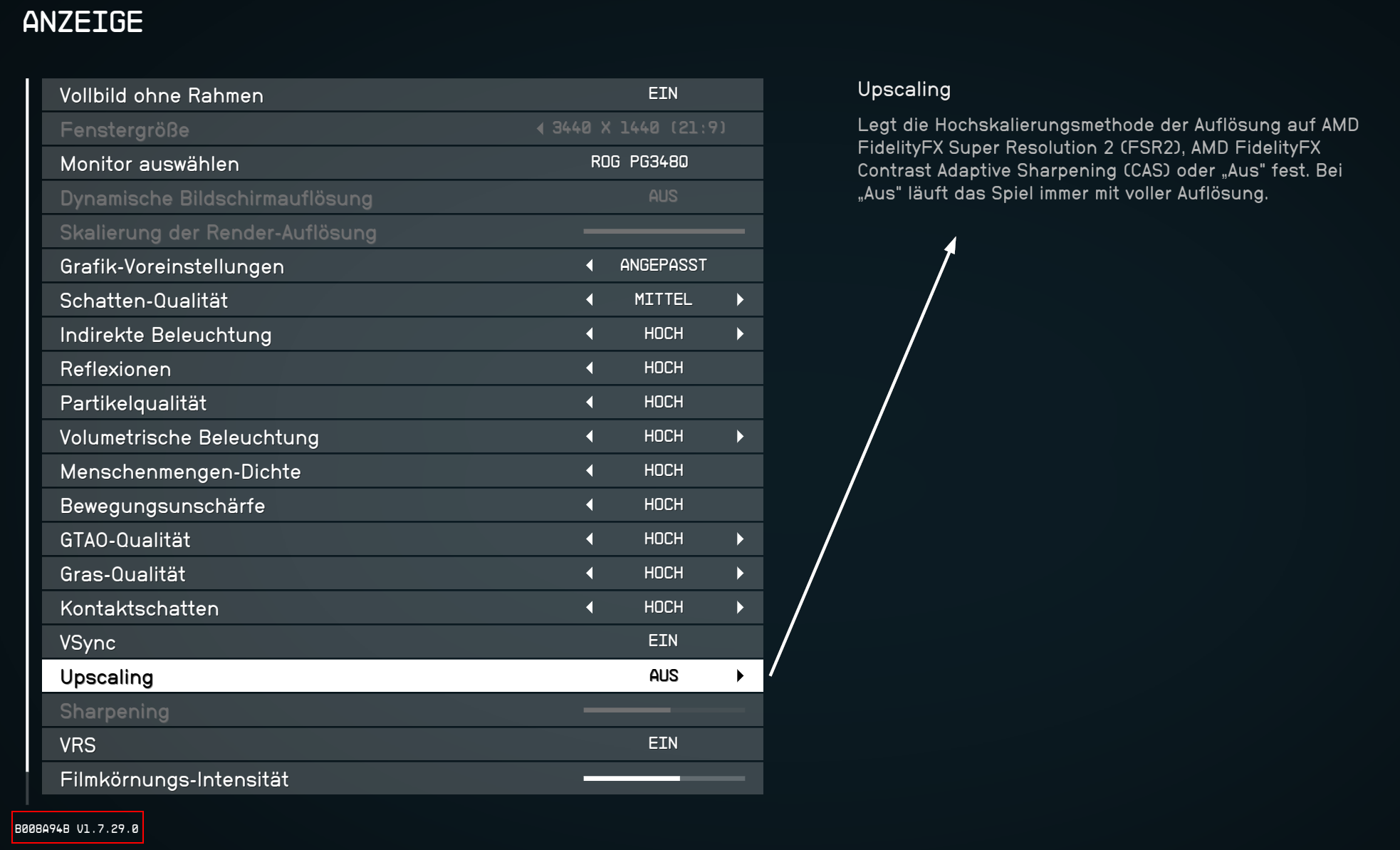Select the Bewegungsunschärfe row

[x=402, y=505]
